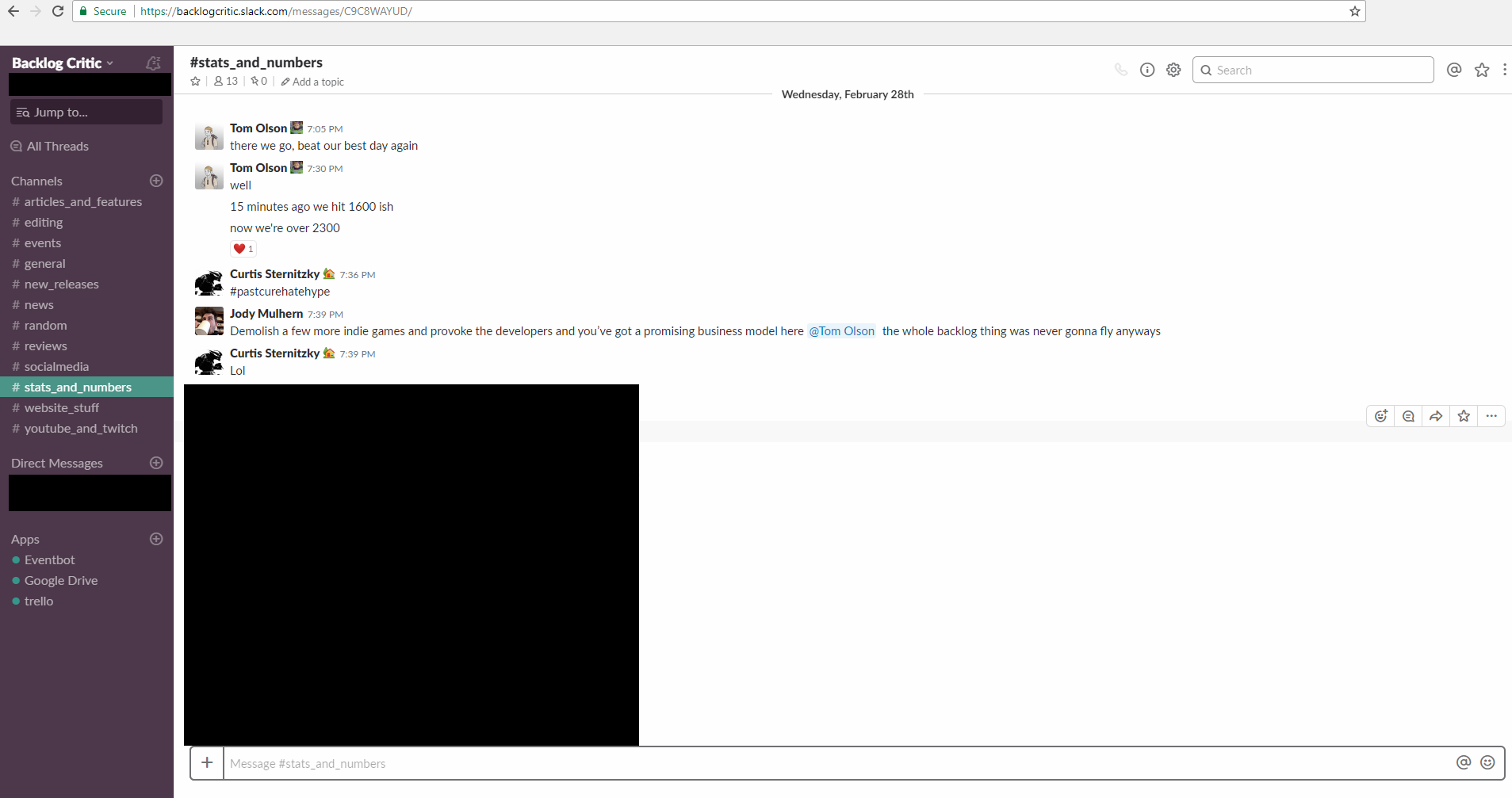Click the @Tom Olson mention link

841,331
